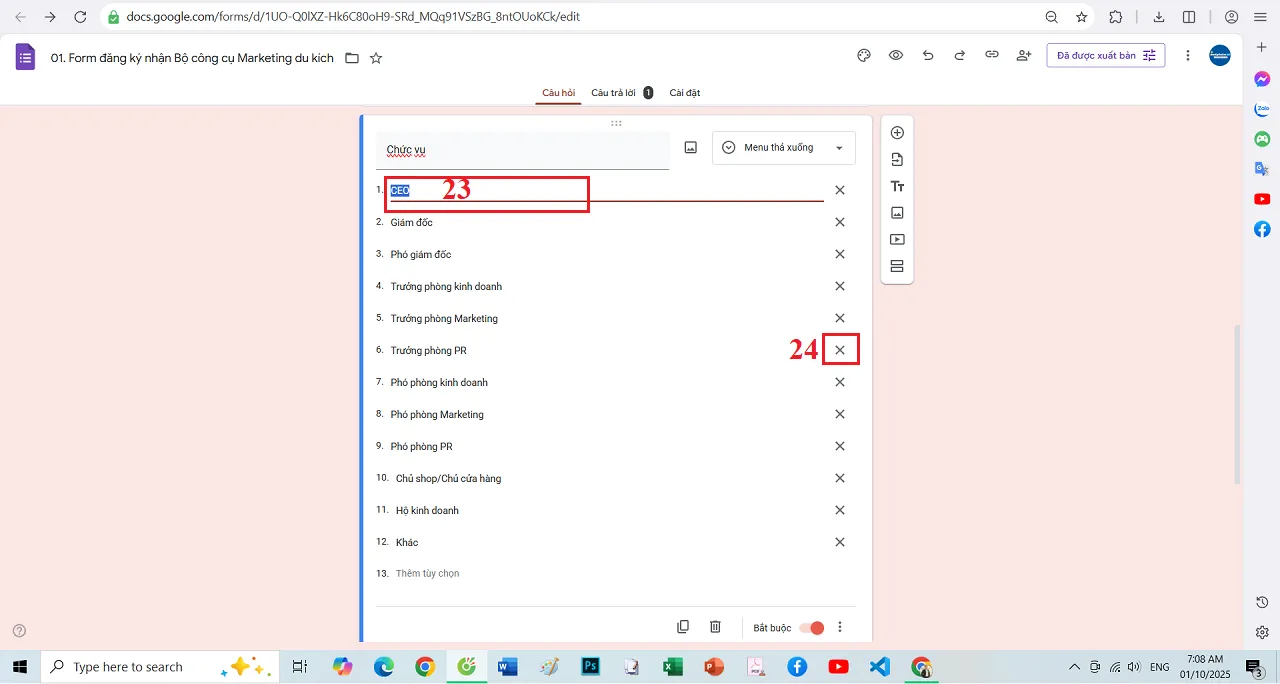
Task: Add title and description using Tt icon
Action: [897, 185]
